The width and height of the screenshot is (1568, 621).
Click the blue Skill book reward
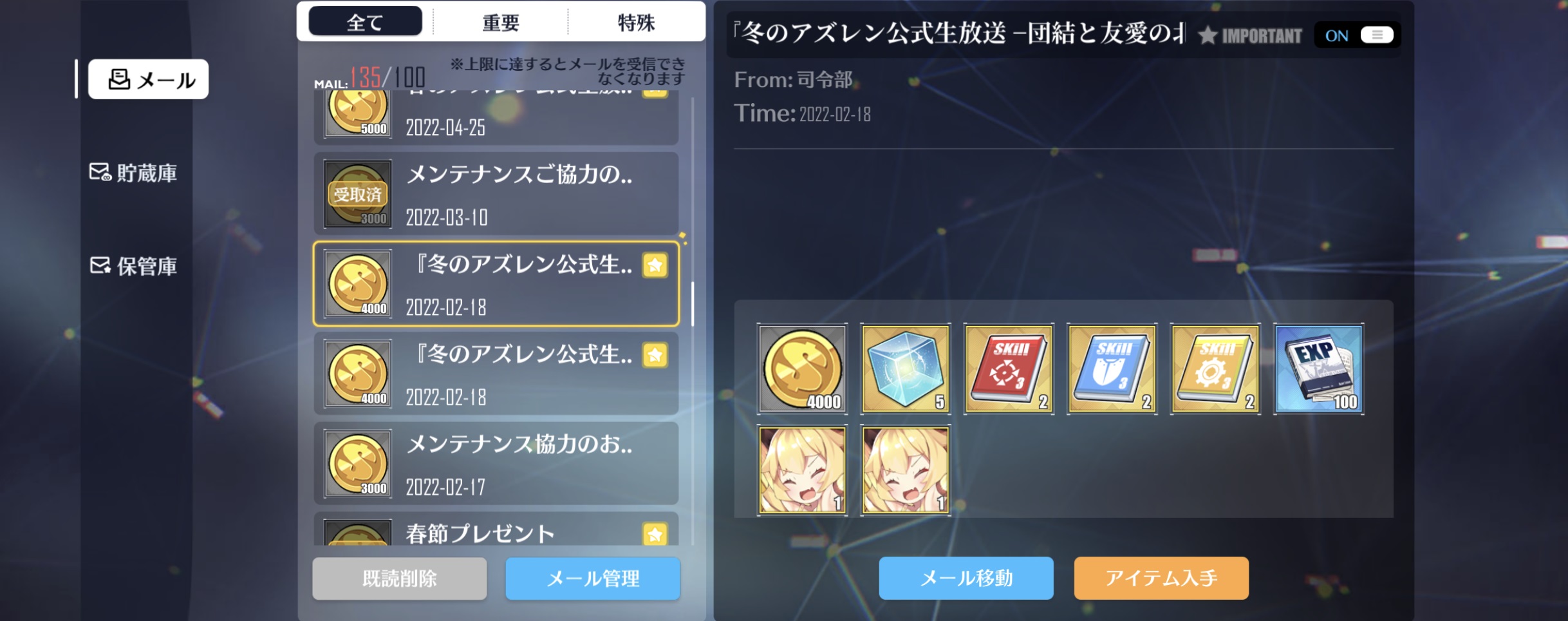click(x=1112, y=368)
